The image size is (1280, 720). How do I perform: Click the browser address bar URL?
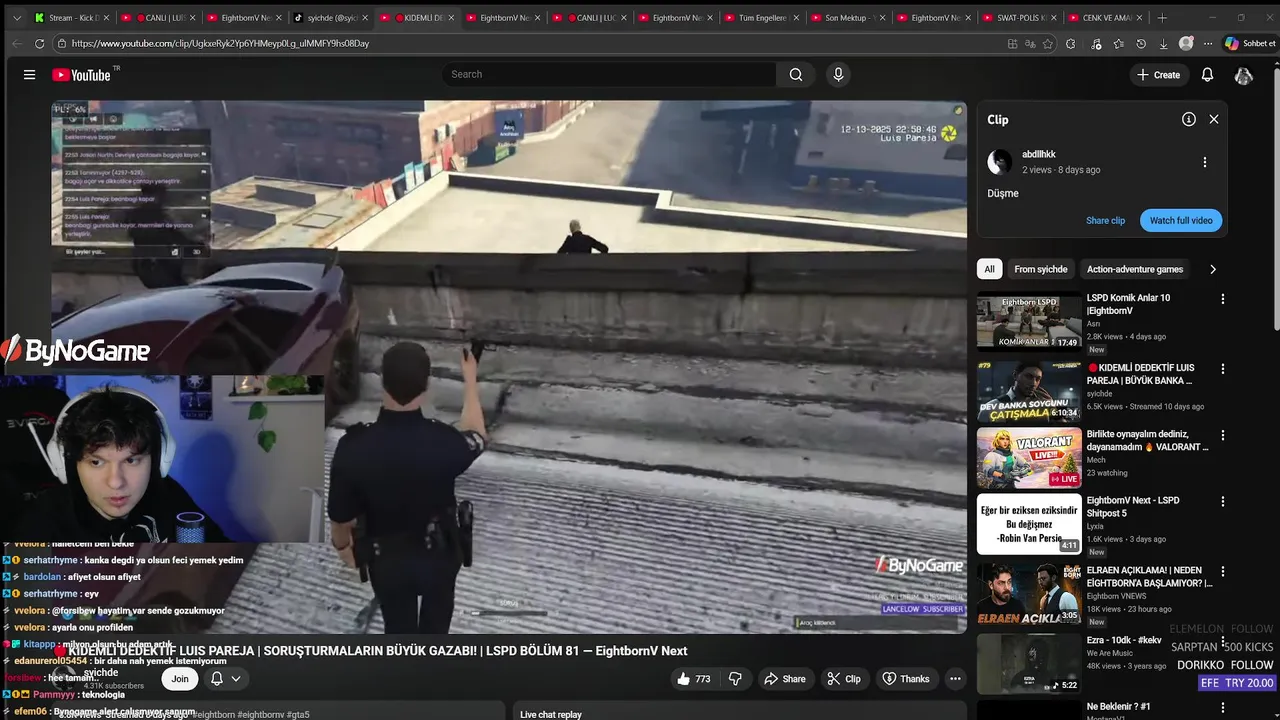(220, 44)
